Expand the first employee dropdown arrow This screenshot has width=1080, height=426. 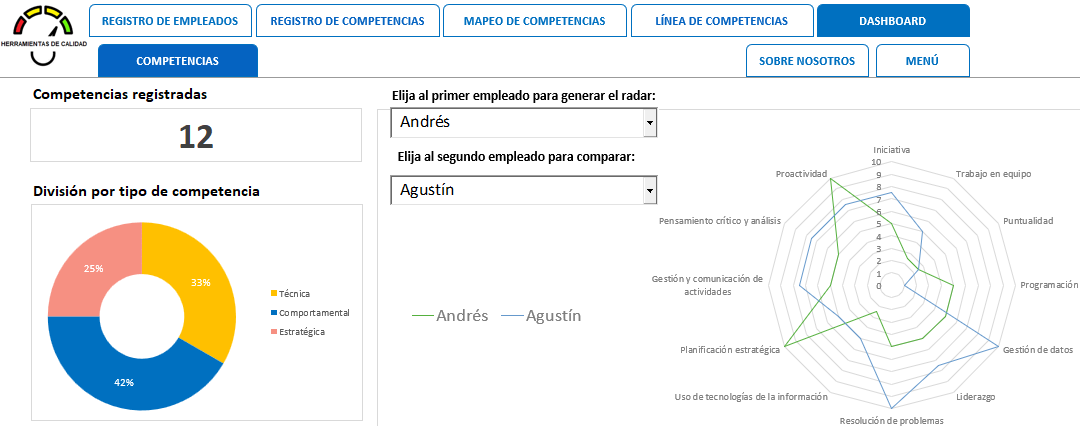(x=650, y=123)
